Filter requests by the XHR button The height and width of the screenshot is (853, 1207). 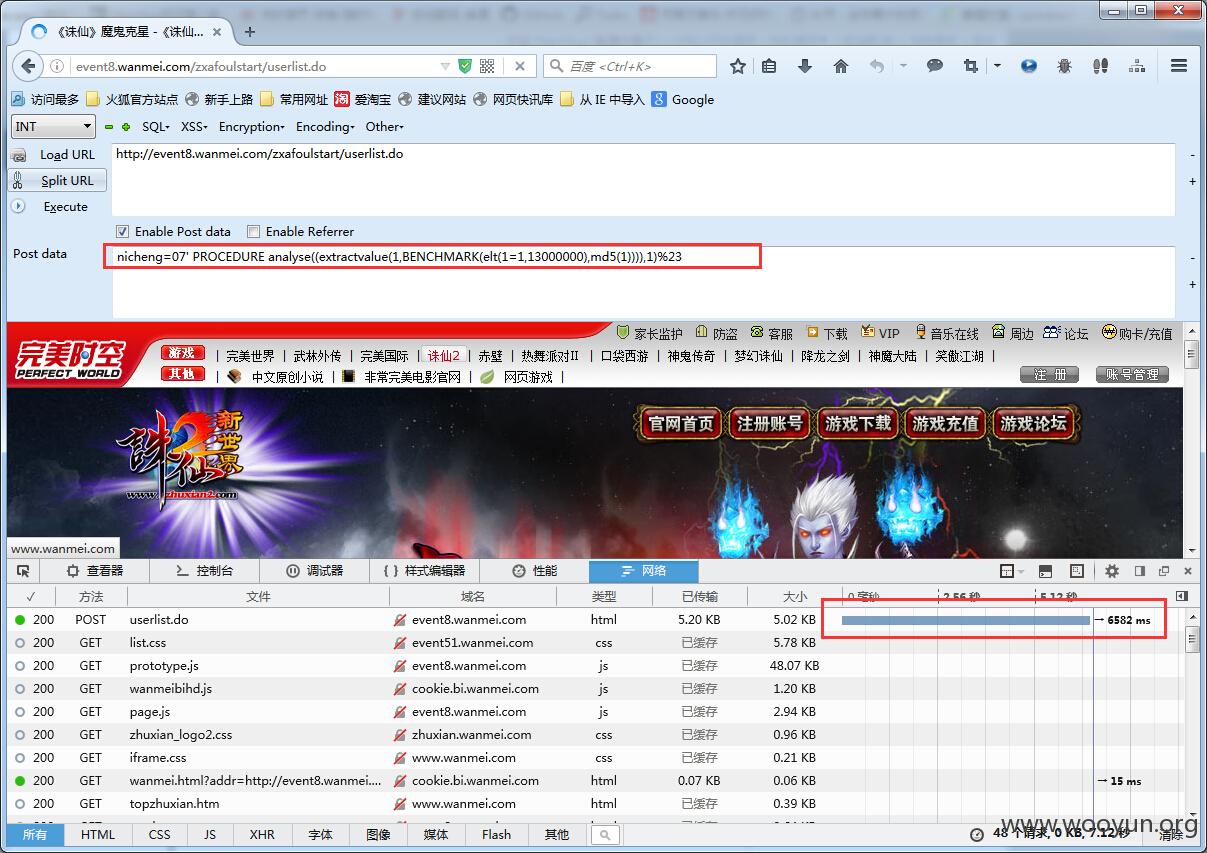click(262, 835)
